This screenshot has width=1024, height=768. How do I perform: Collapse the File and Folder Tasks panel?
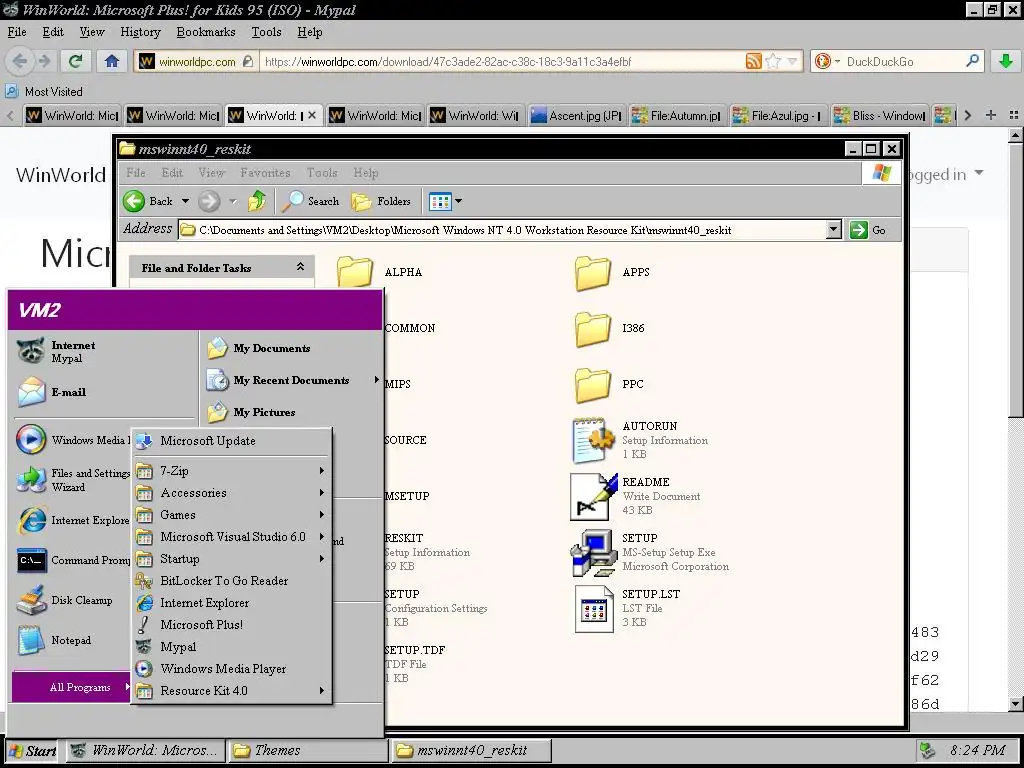[x=300, y=267]
